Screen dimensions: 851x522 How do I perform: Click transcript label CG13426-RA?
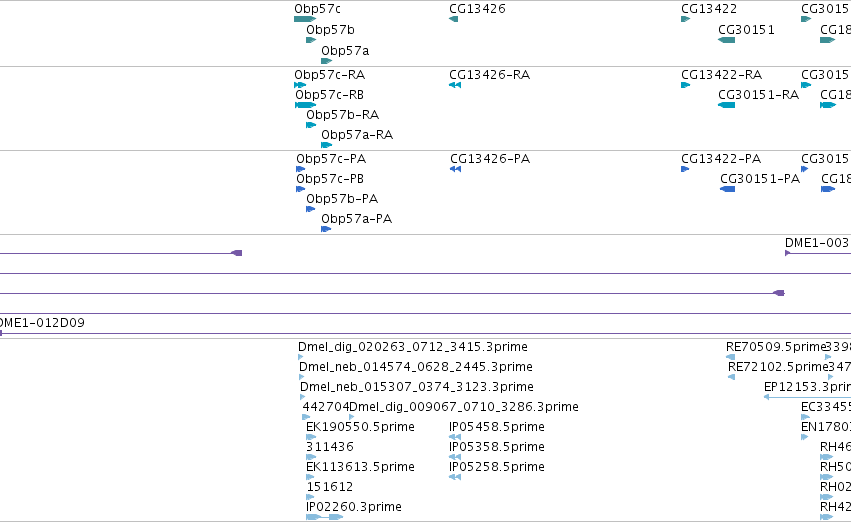[x=490, y=75]
